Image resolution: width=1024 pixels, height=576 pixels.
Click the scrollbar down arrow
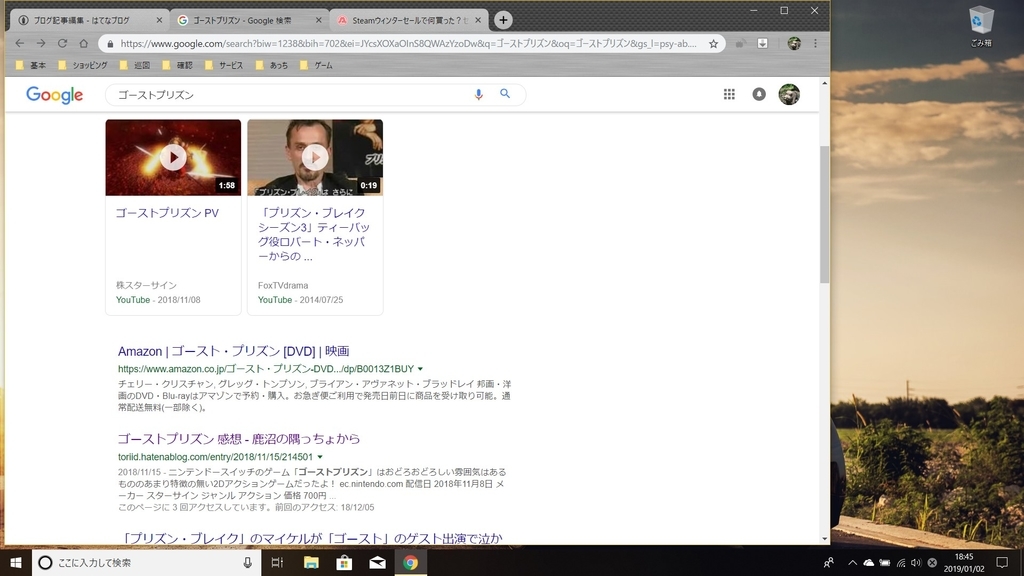pyautogui.click(x=824, y=539)
